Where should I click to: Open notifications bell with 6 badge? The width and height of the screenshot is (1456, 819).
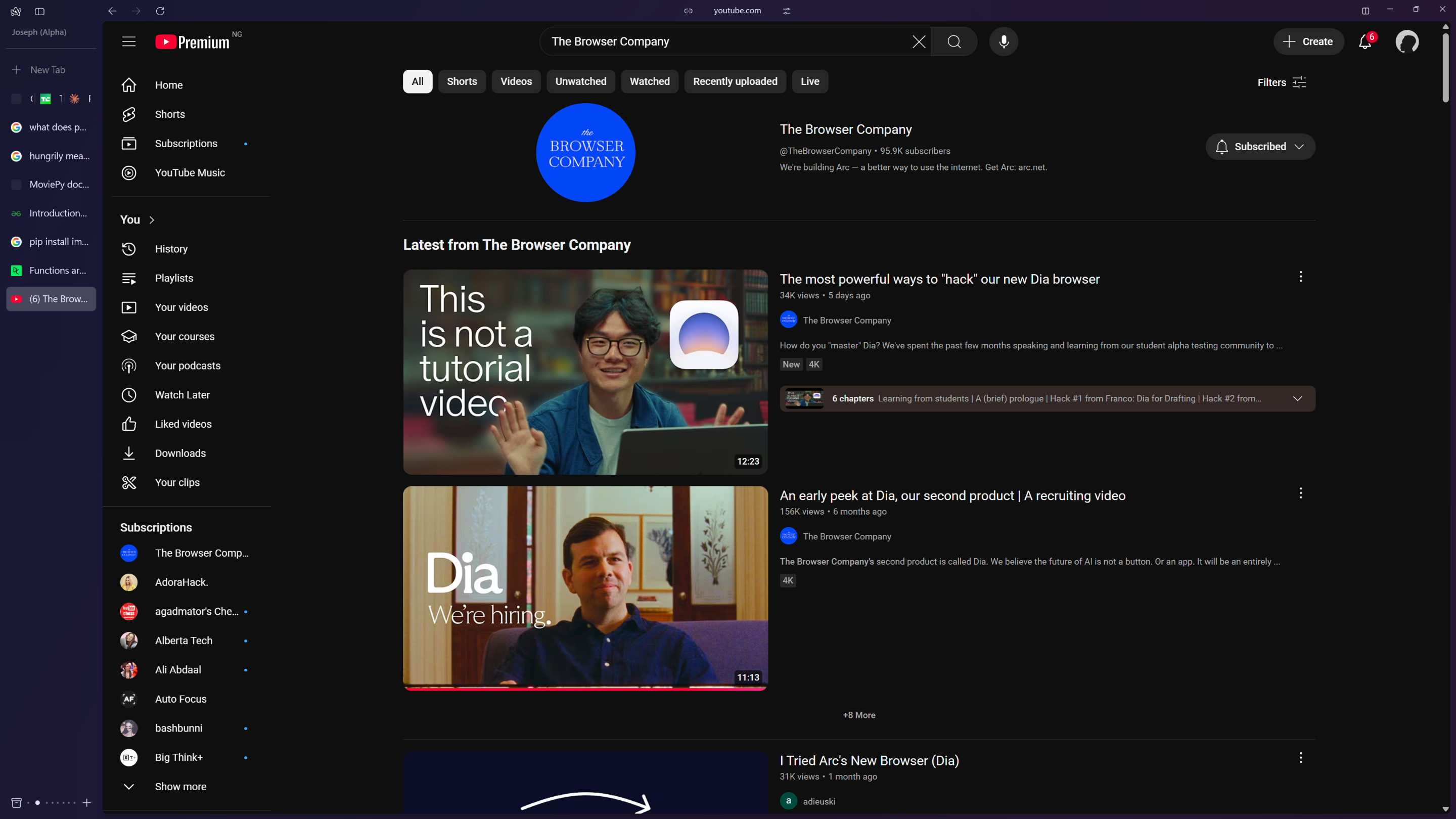point(1365,41)
